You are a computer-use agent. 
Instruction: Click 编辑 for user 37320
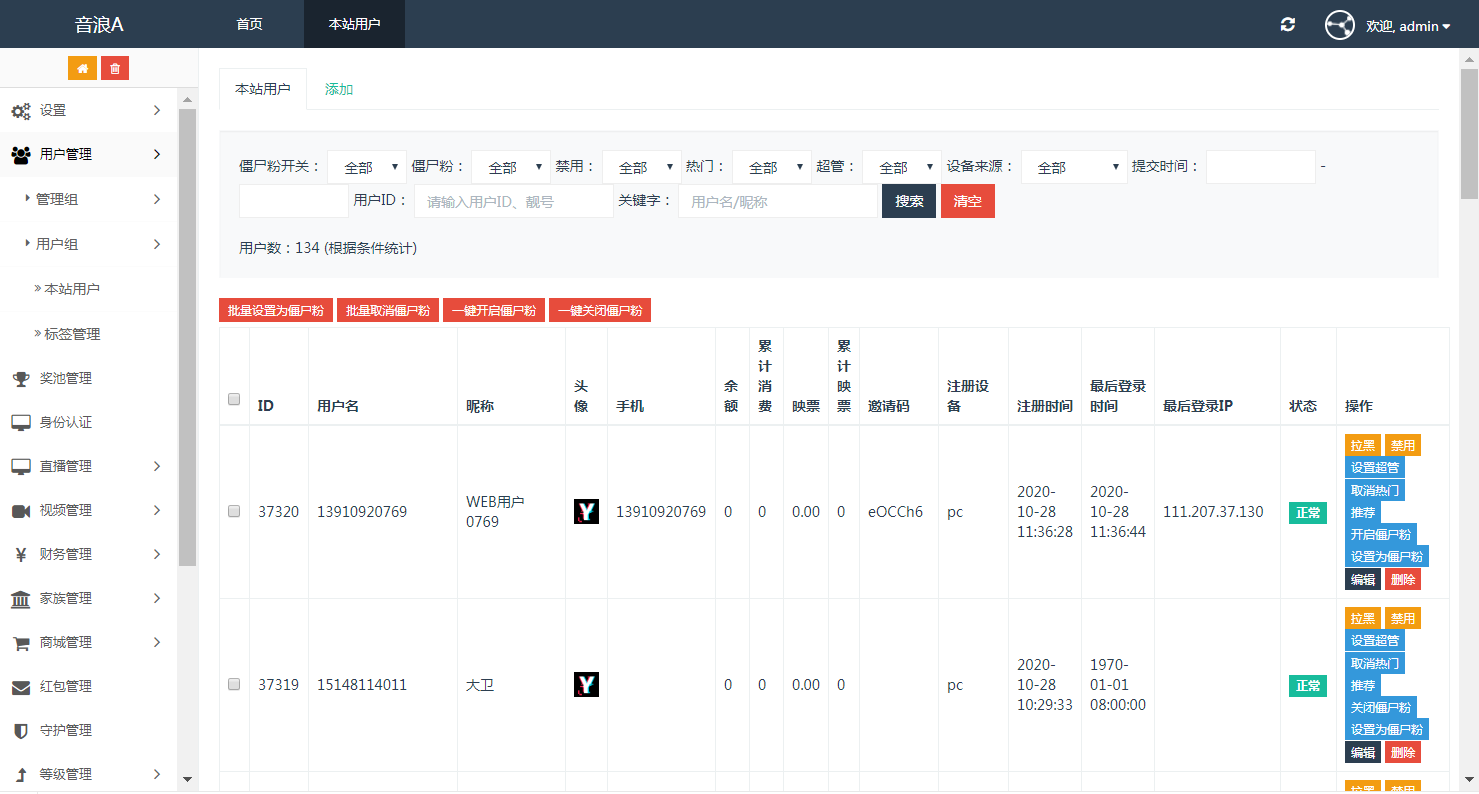(1363, 580)
